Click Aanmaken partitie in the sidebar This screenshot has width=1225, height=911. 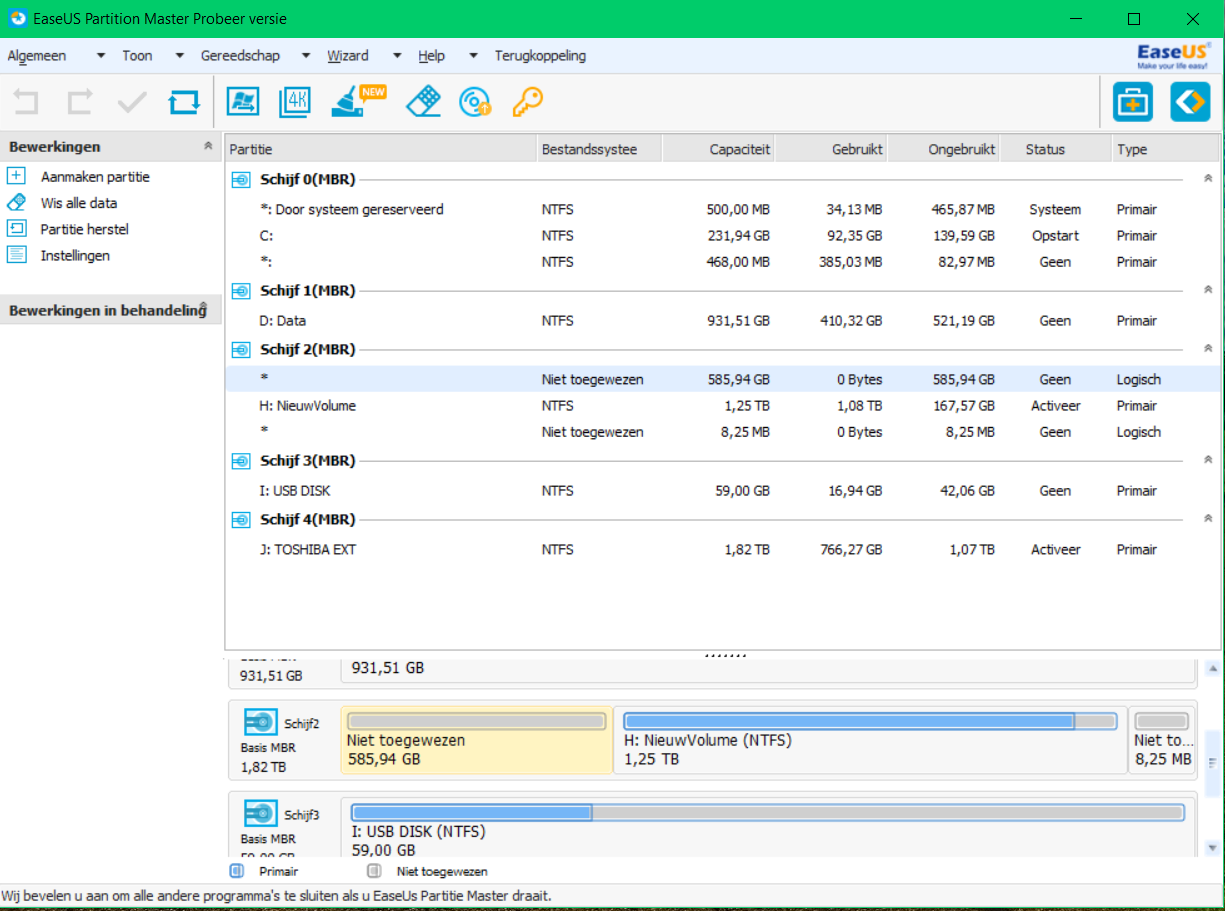[x=95, y=177]
